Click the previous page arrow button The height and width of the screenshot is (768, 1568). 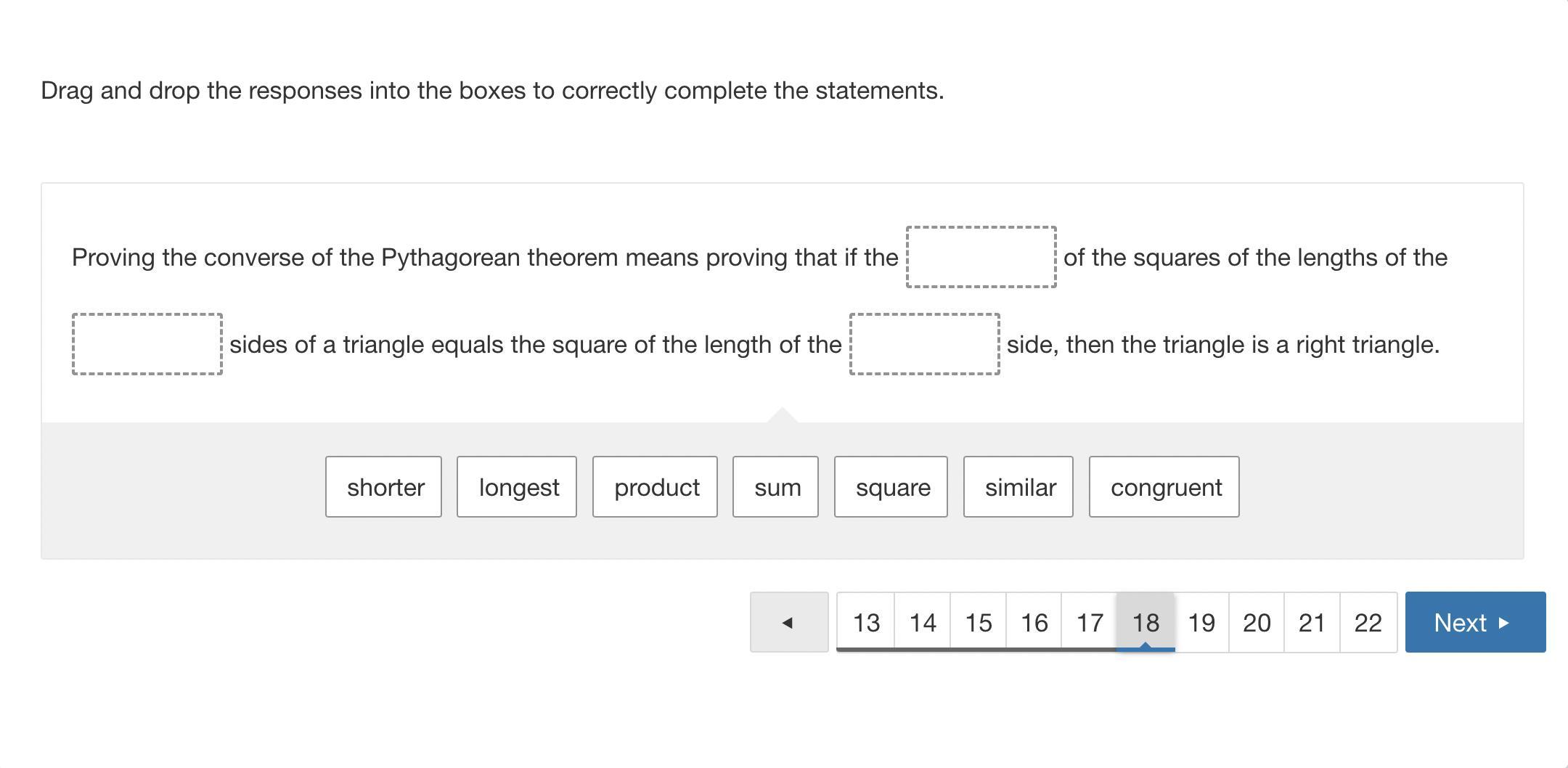pos(788,622)
